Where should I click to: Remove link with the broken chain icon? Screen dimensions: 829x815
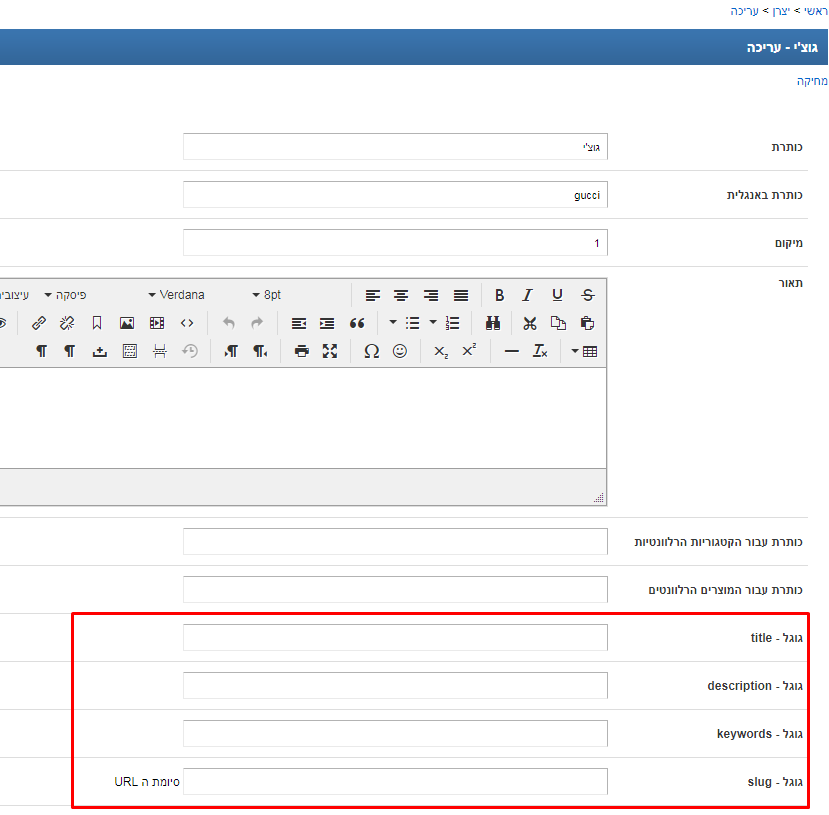67,323
